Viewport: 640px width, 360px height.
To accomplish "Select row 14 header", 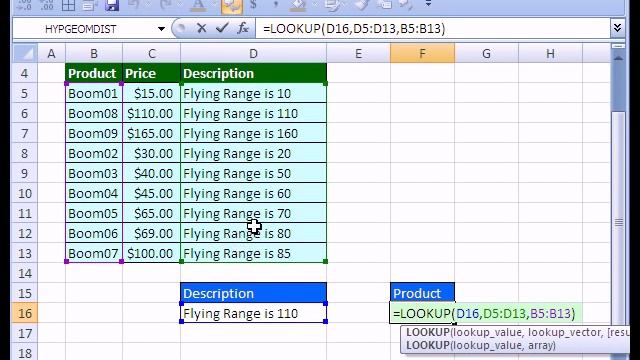I will [24, 273].
